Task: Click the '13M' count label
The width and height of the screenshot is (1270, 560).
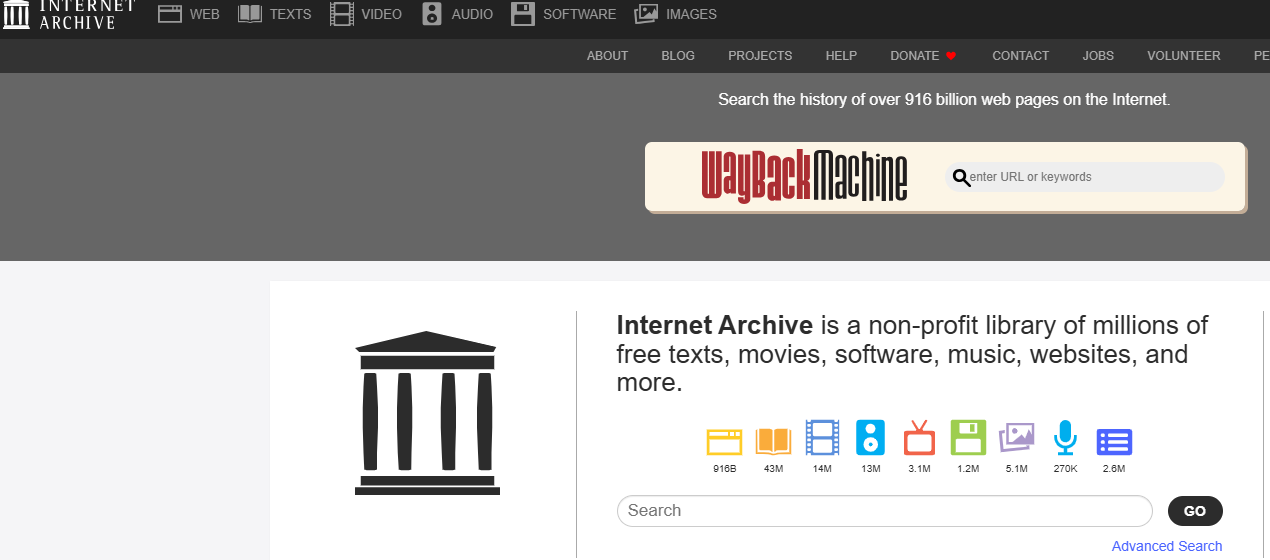Action: pos(871,469)
